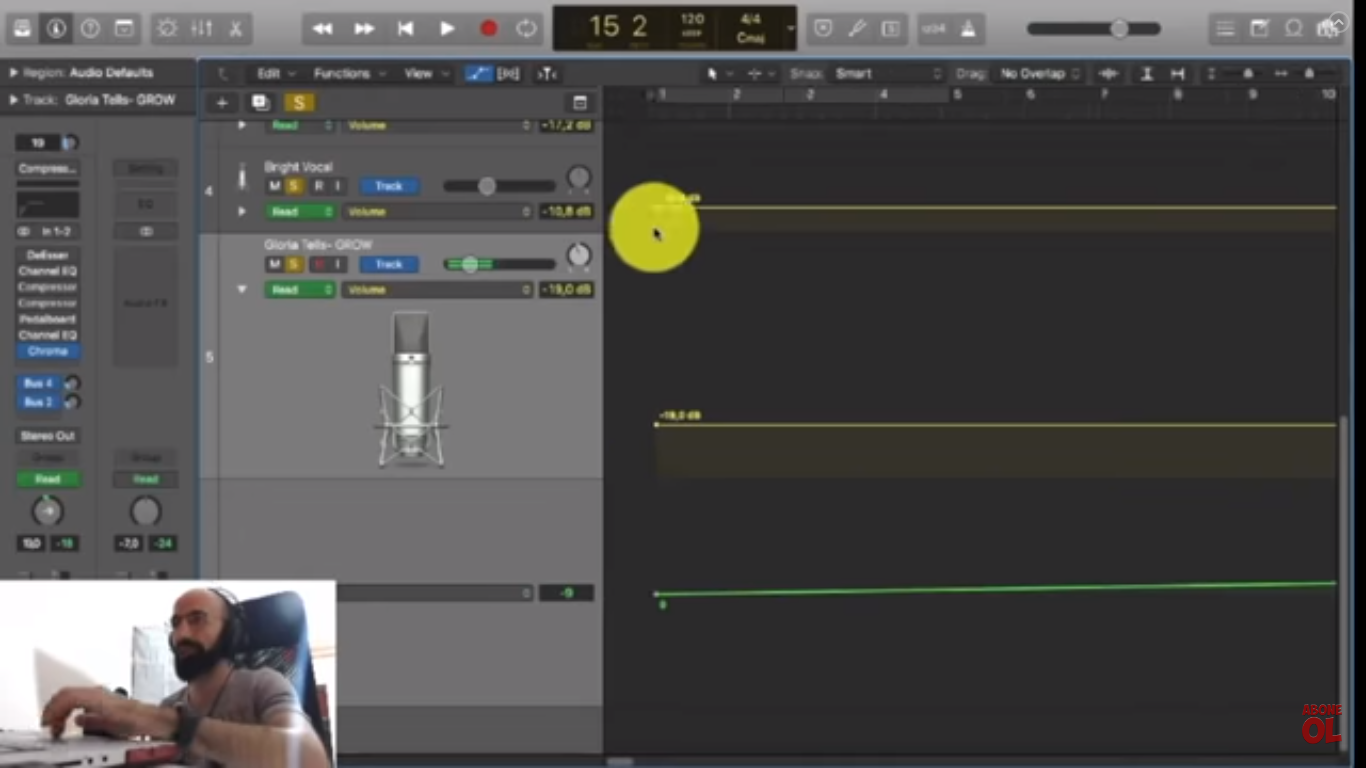Toggle the Cycle mode button

coord(526,29)
